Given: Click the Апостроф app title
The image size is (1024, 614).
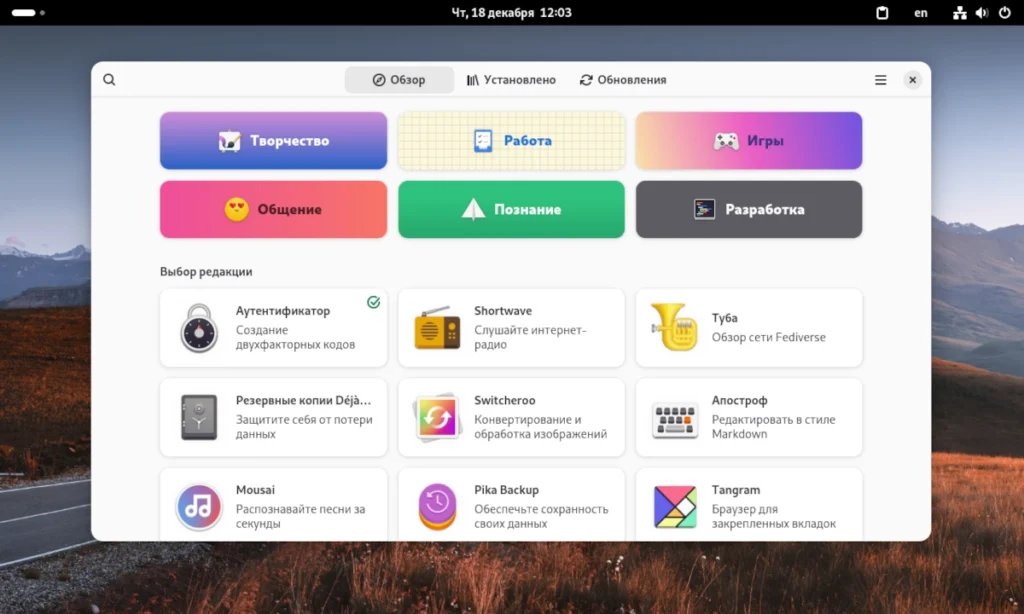Looking at the screenshot, I should [x=739, y=400].
